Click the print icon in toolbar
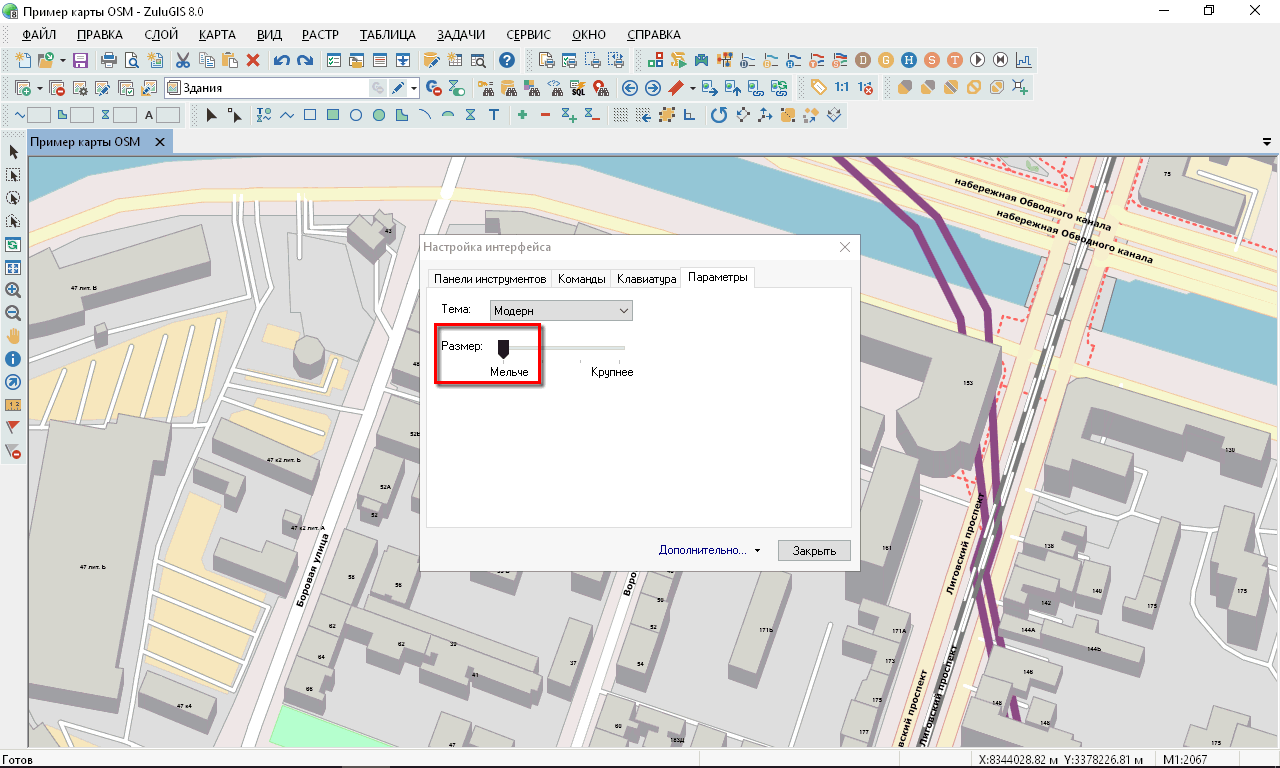 pyautogui.click(x=109, y=60)
